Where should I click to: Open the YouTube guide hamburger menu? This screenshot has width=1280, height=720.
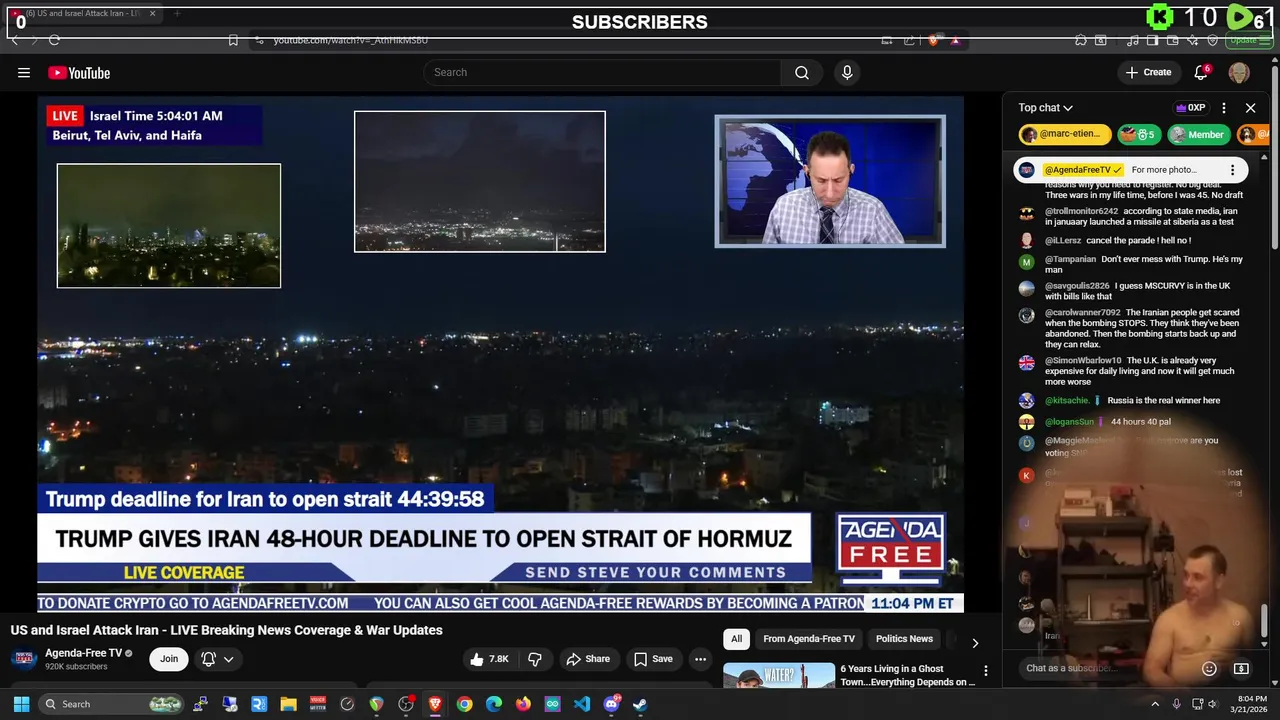[x=24, y=72]
